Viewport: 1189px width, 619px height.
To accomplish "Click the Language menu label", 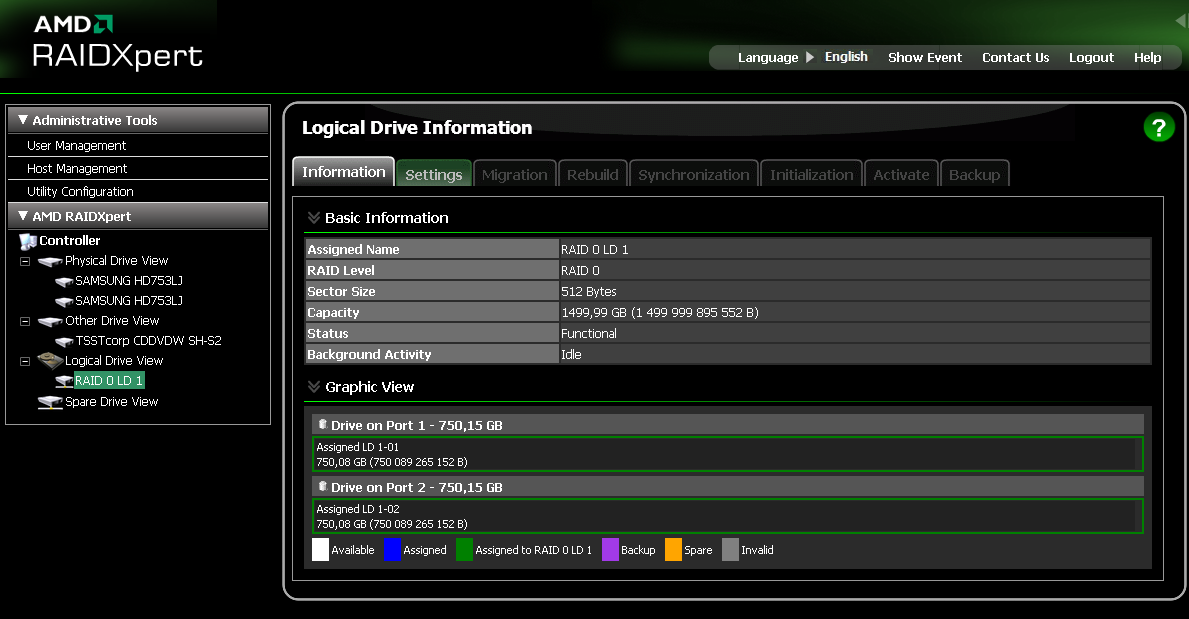I will pos(767,58).
